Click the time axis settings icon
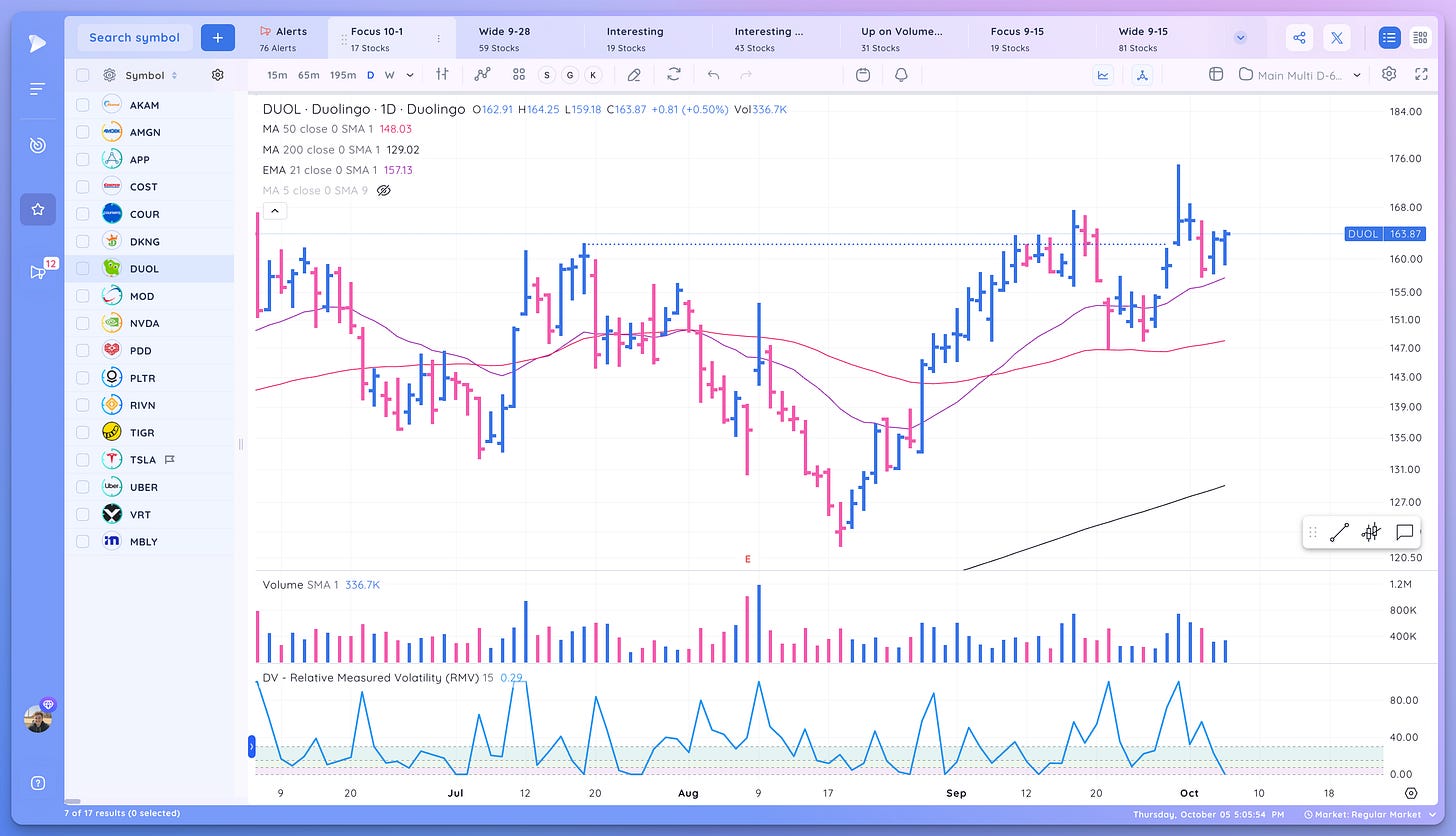The height and width of the screenshot is (836, 1456). [1411, 793]
